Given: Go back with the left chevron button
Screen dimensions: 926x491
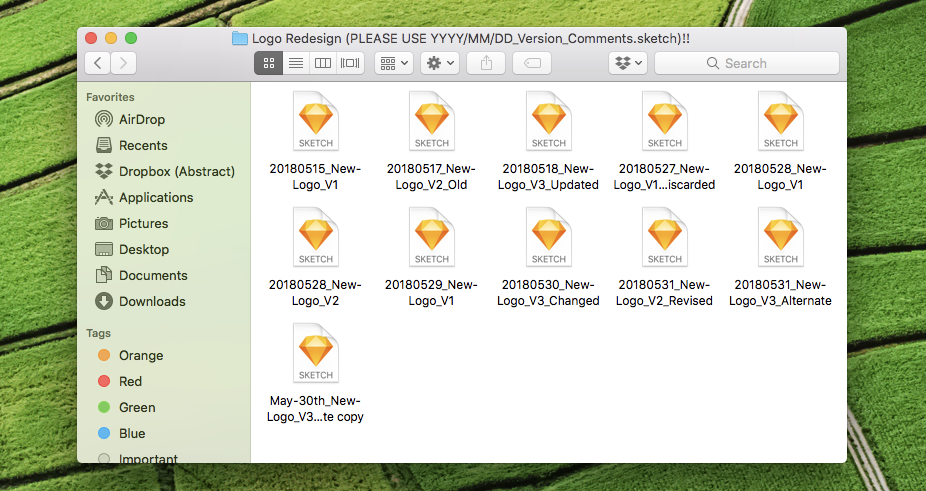Looking at the screenshot, I should pos(97,63).
